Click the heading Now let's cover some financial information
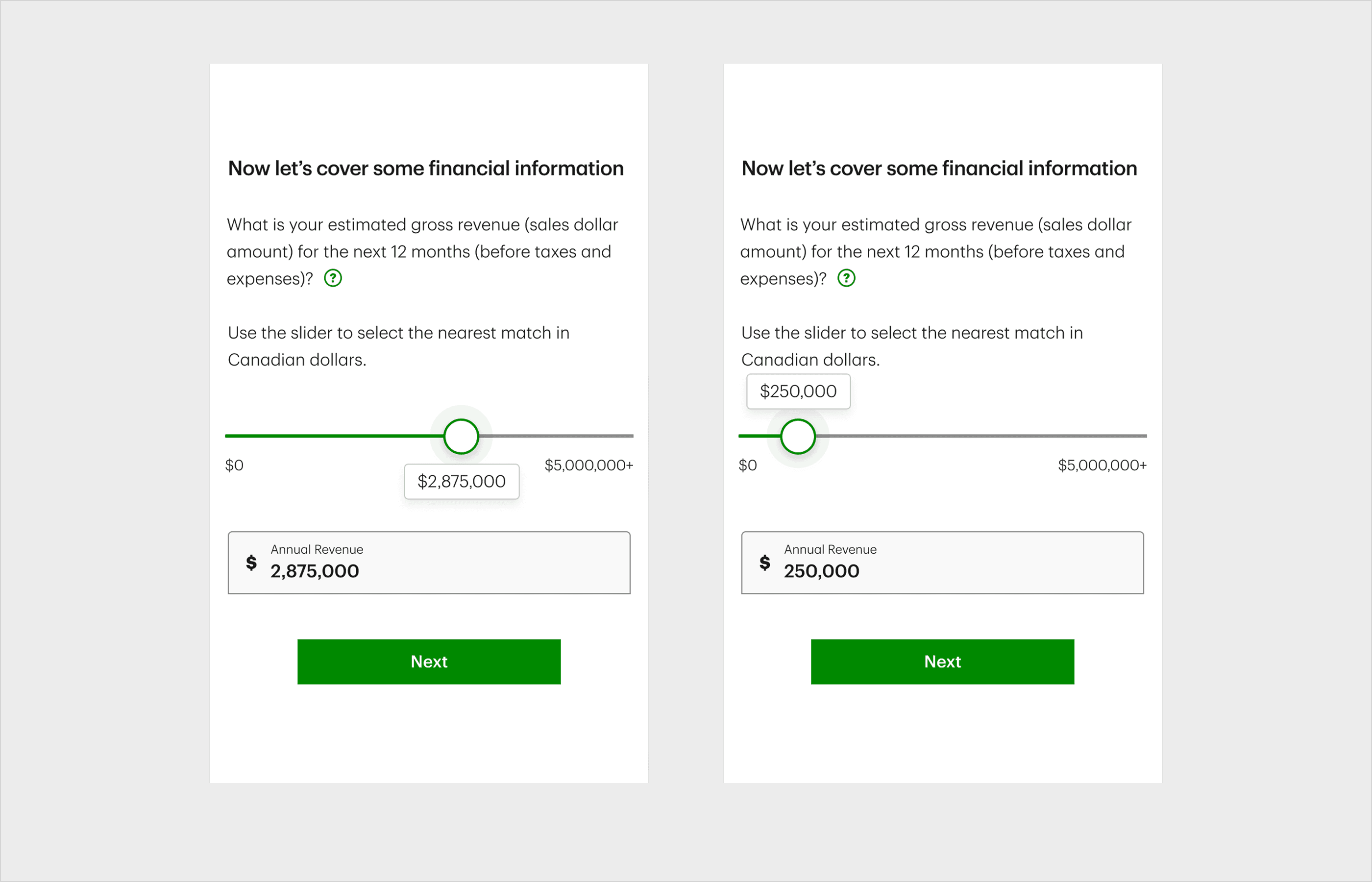The width and height of the screenshot is (1372, 882). (426, 168)
